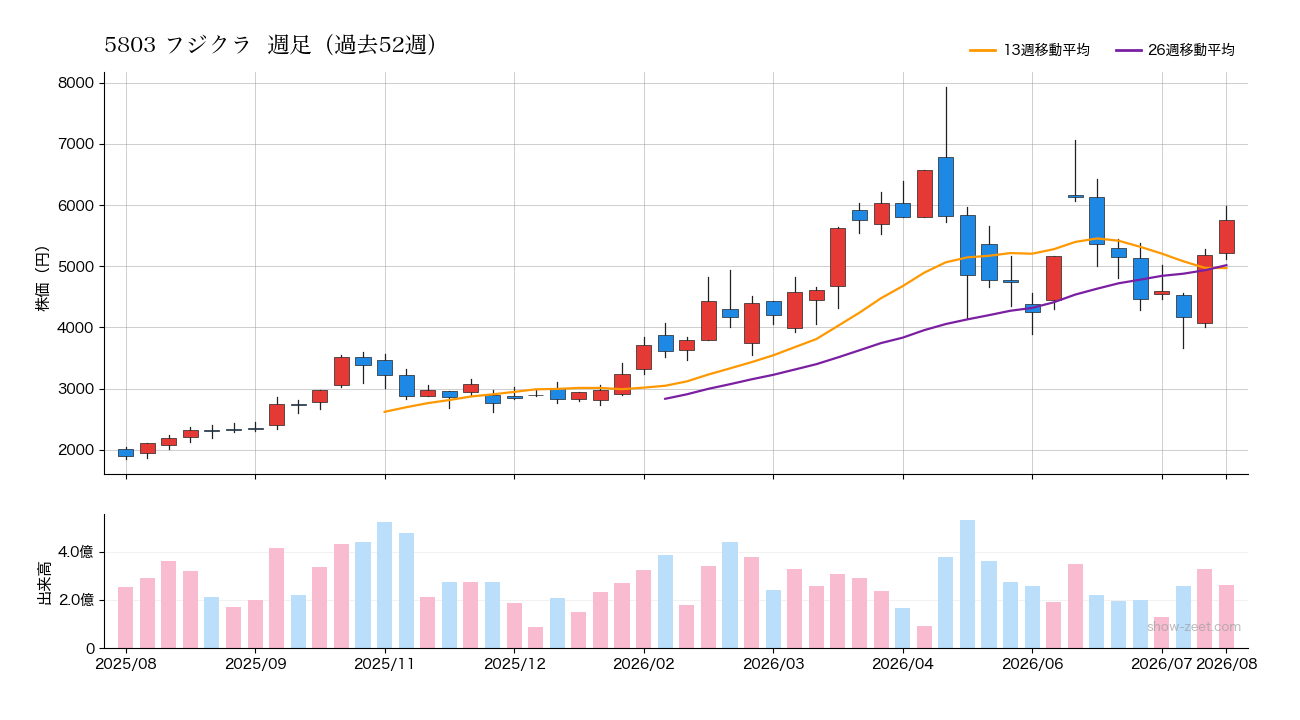This screenshot has width=1300, height=720.
Task: Click the "2025/09" date label
Action: (x=256, y=662)
